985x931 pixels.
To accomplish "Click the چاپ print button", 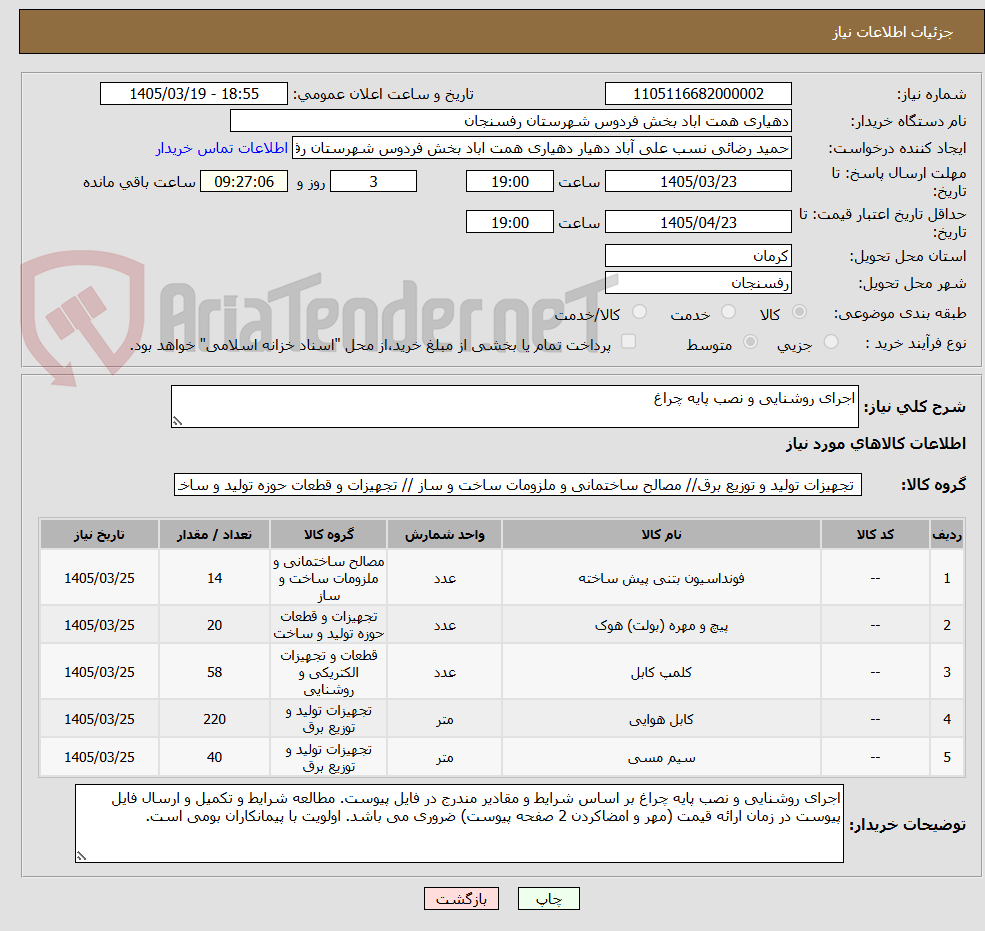I will [548, 899].
